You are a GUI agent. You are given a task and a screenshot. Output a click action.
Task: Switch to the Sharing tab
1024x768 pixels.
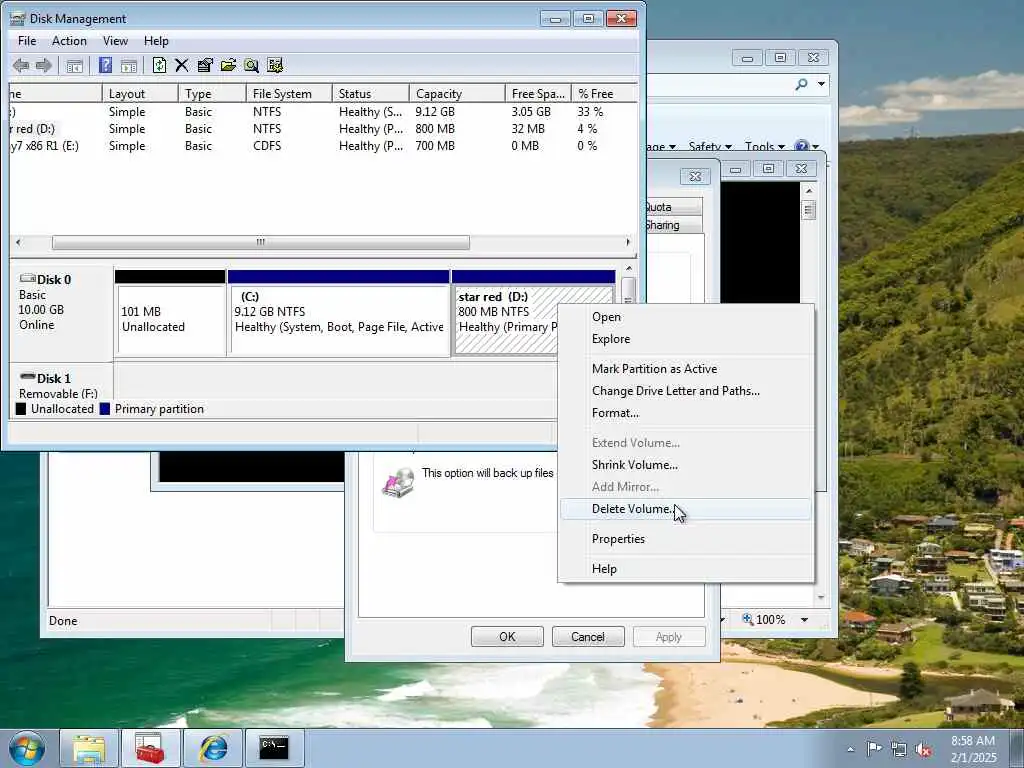pos(673,225)
